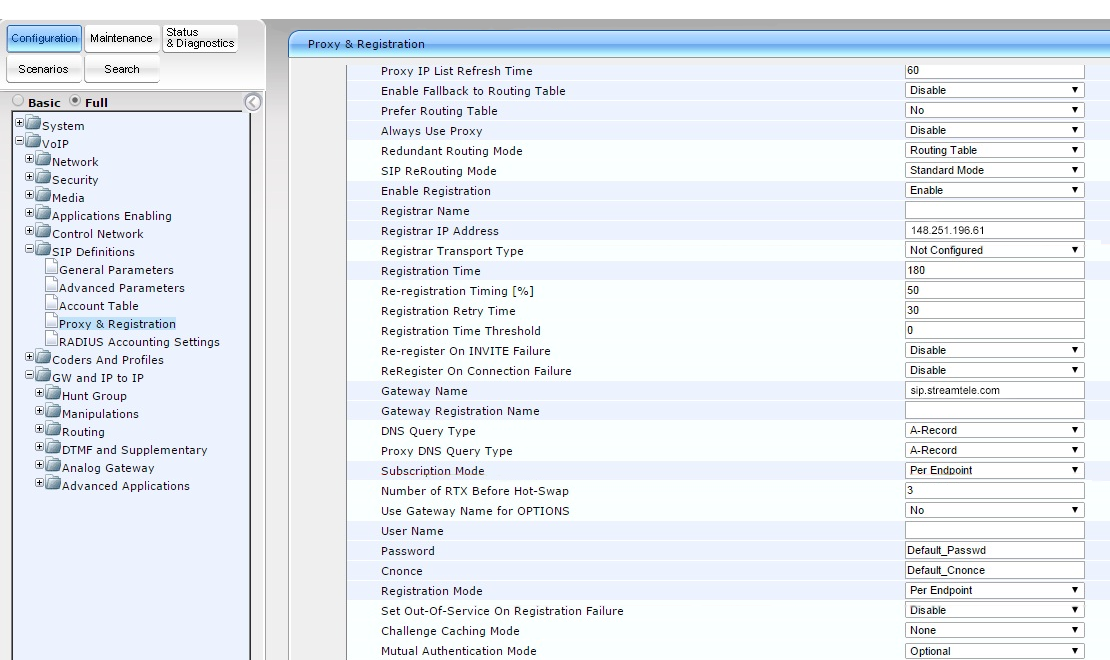Screen dimensions: 1110x660
Task: Open the Enable Registration dropdown
Action: tap(994, 190)
